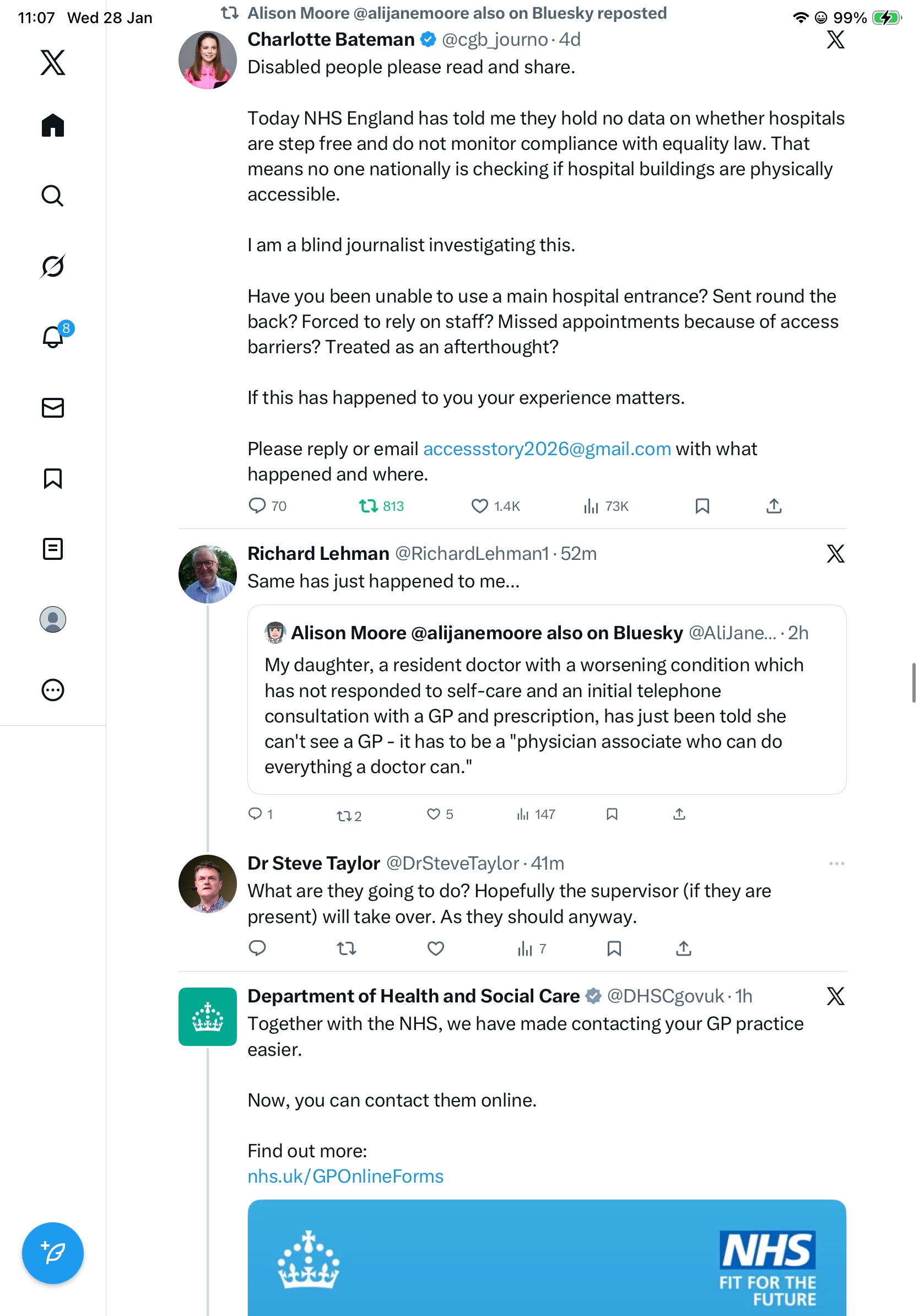Open Bookmarks in the left sidebar
This screenshot has height=1316, width=919.
[53, 478]
